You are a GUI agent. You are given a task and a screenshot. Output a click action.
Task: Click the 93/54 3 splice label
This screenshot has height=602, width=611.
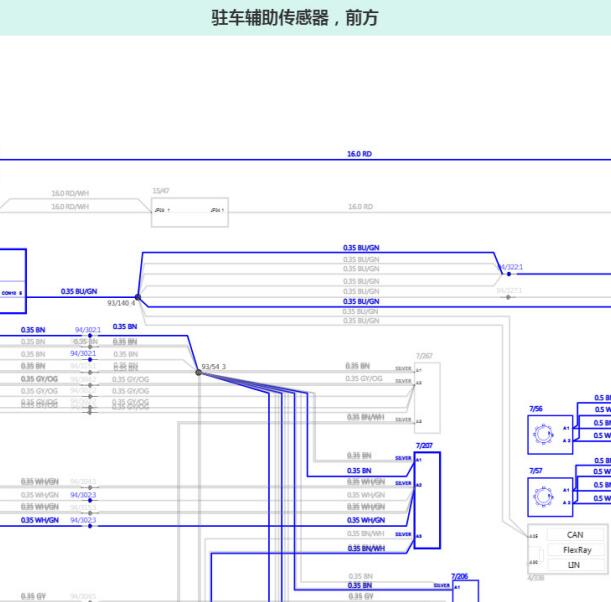214,367
